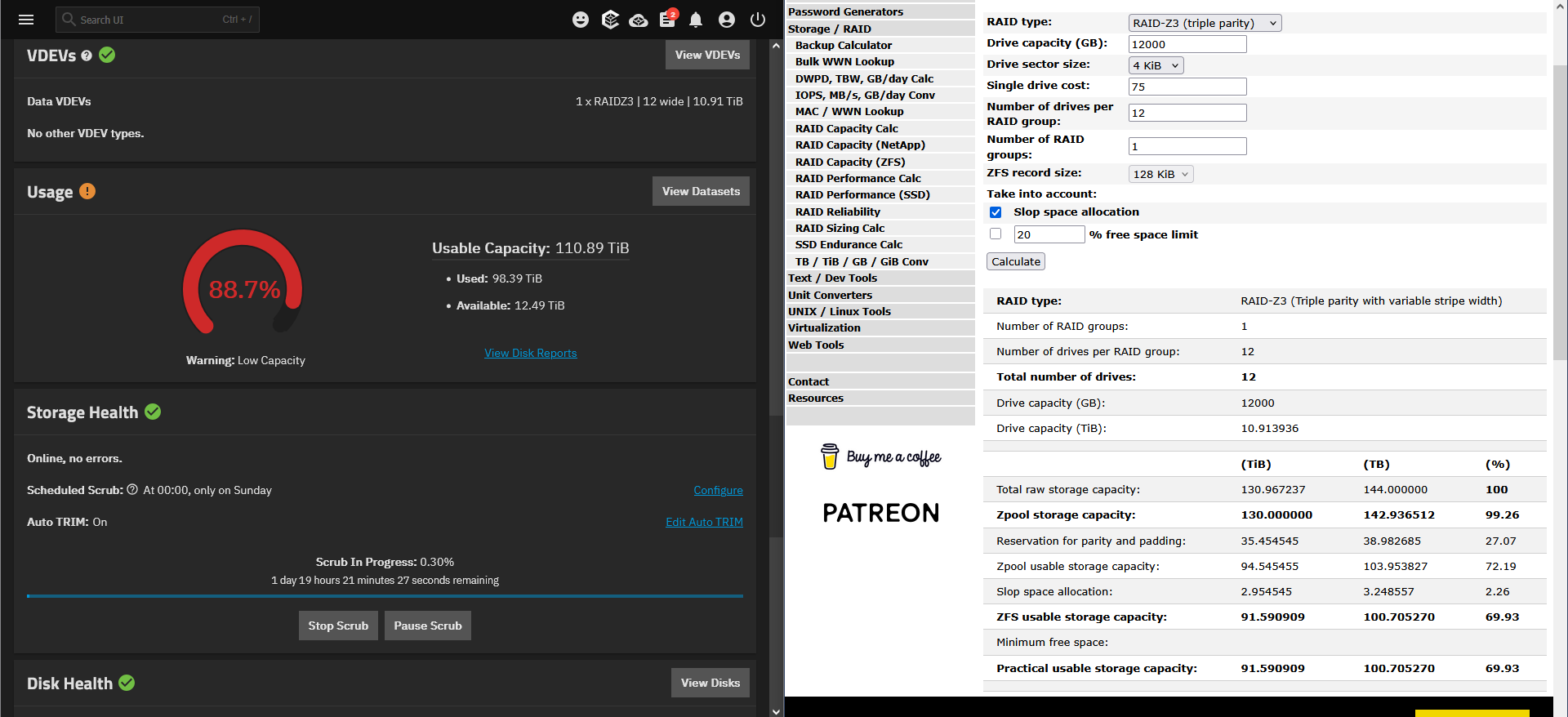This screenshot has height=717, width=1568.
Task: Click the Configure scheduled scrub link
Action: point(719,490)
